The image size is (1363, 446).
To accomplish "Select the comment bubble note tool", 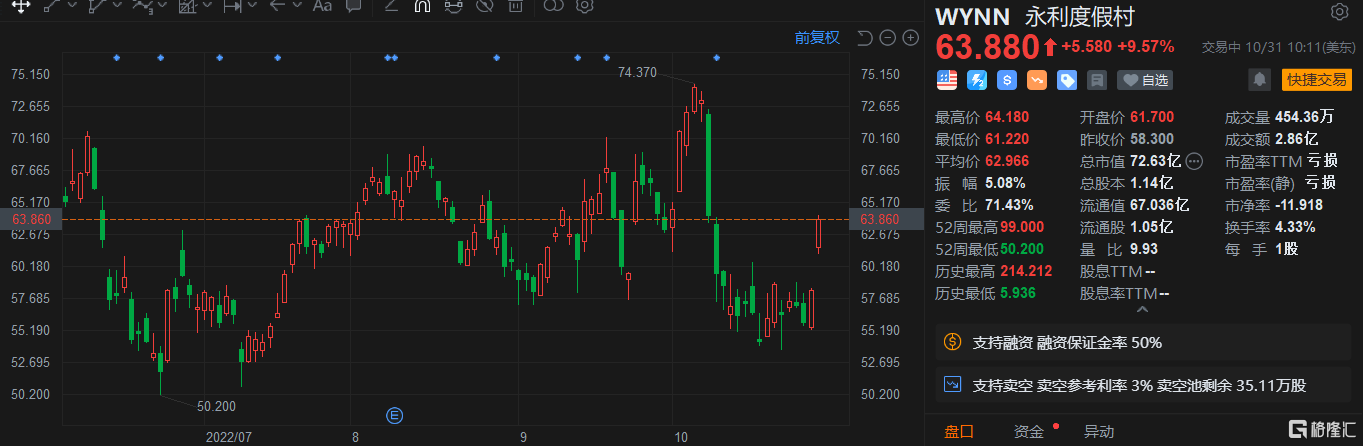I will pos(352,6).
